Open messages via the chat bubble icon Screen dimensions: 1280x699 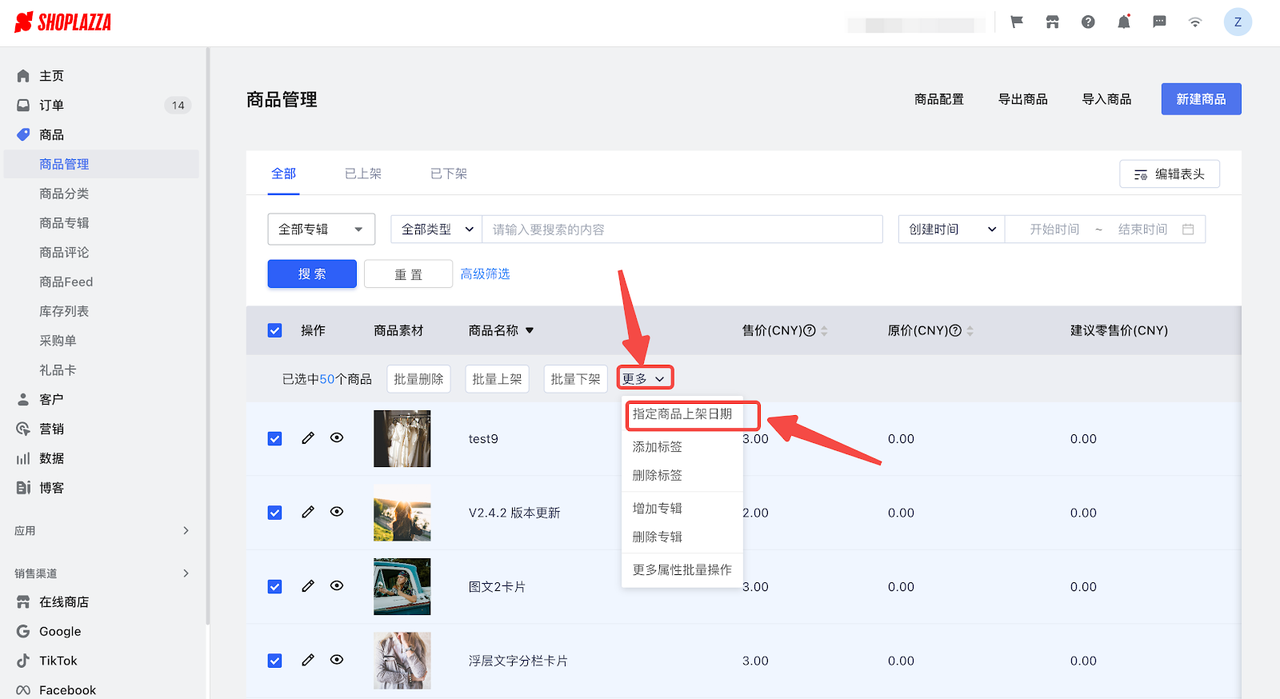1159,21
